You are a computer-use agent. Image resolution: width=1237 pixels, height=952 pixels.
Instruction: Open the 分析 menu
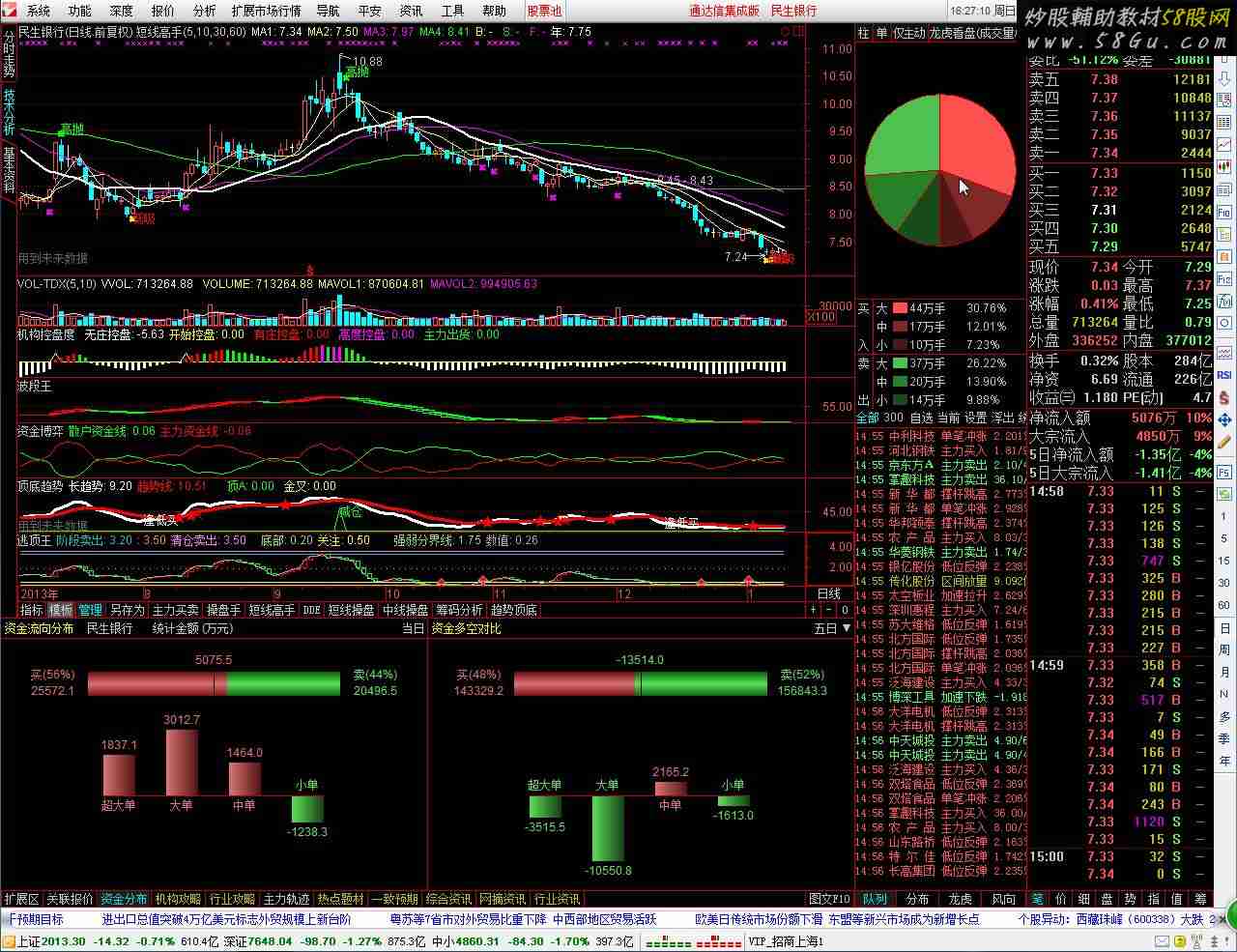(205, 11)
